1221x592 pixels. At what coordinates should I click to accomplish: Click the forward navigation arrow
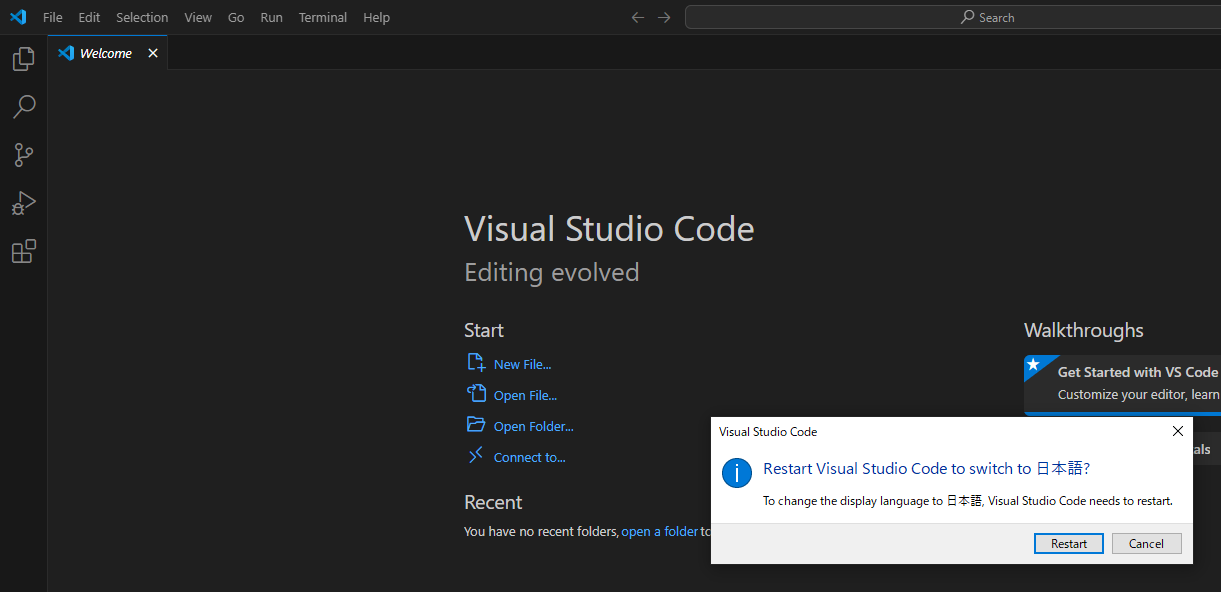click(664, 17)
